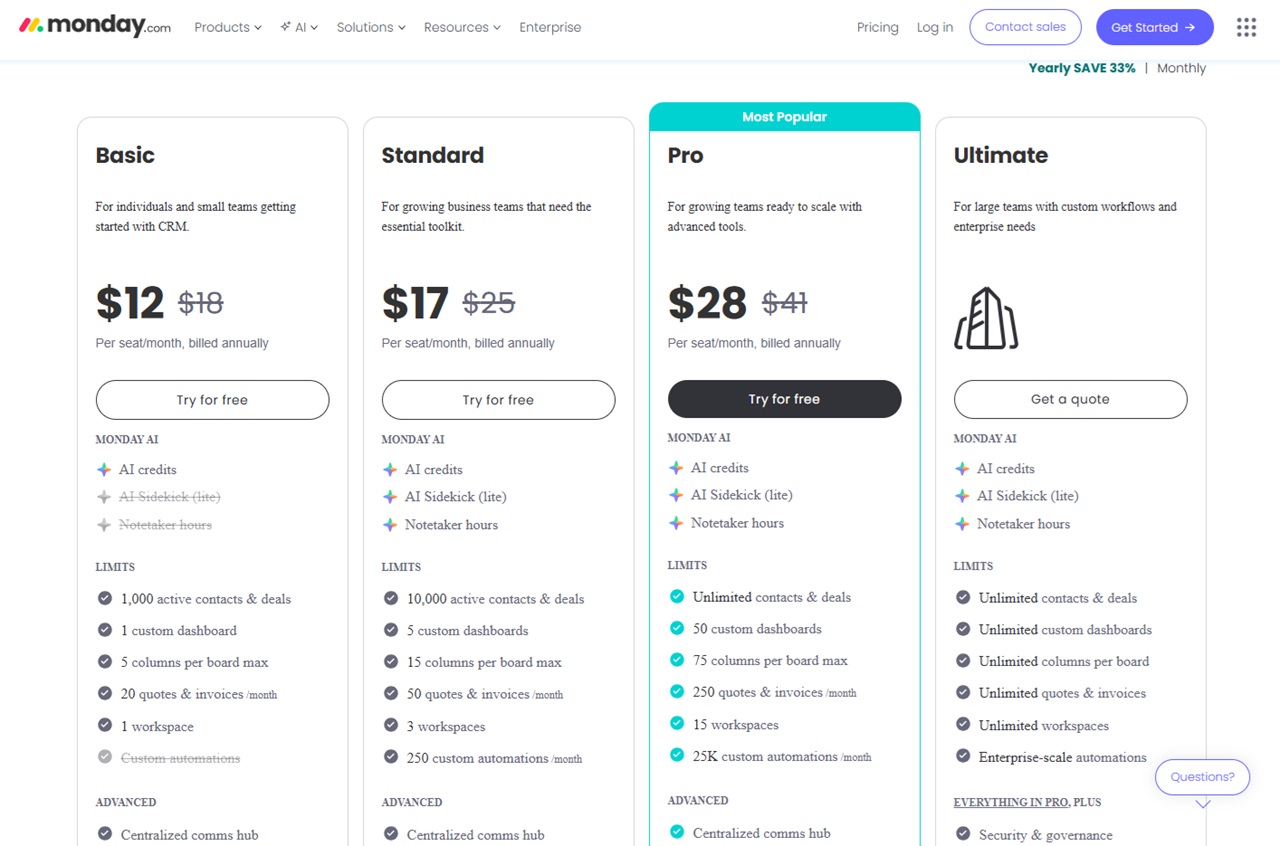Select Yearly SAVE 33% billing option

tap(1081, 68)
